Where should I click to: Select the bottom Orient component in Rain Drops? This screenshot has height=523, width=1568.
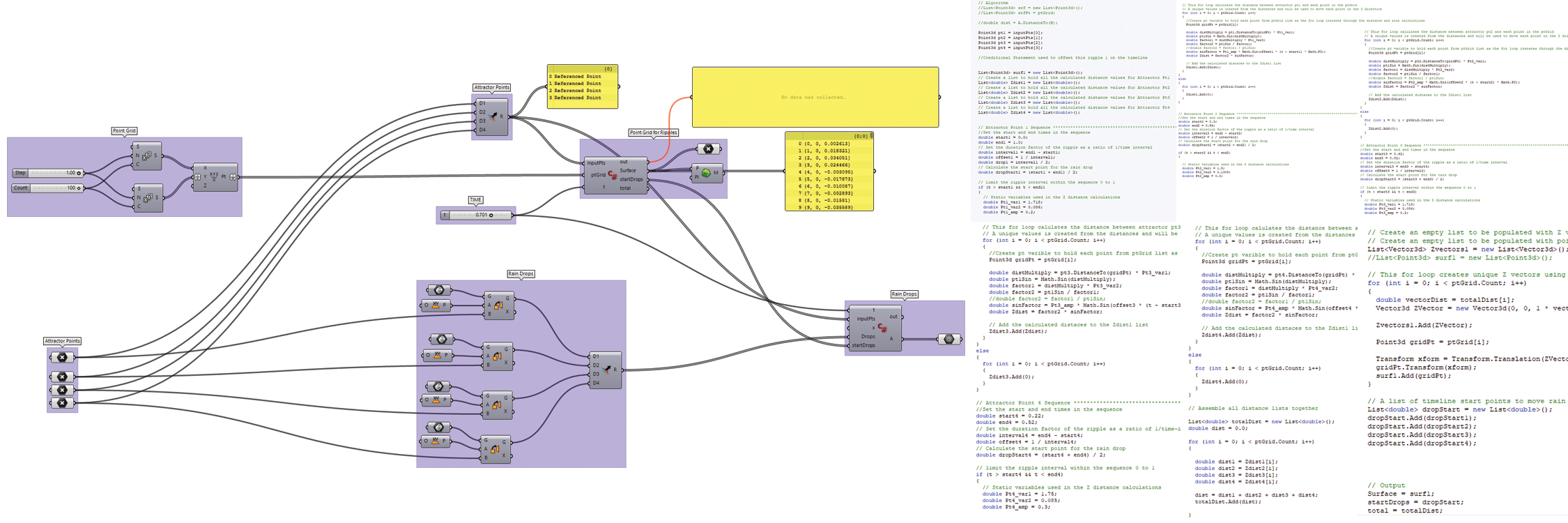pyautogui.click(x=496, y=449)
